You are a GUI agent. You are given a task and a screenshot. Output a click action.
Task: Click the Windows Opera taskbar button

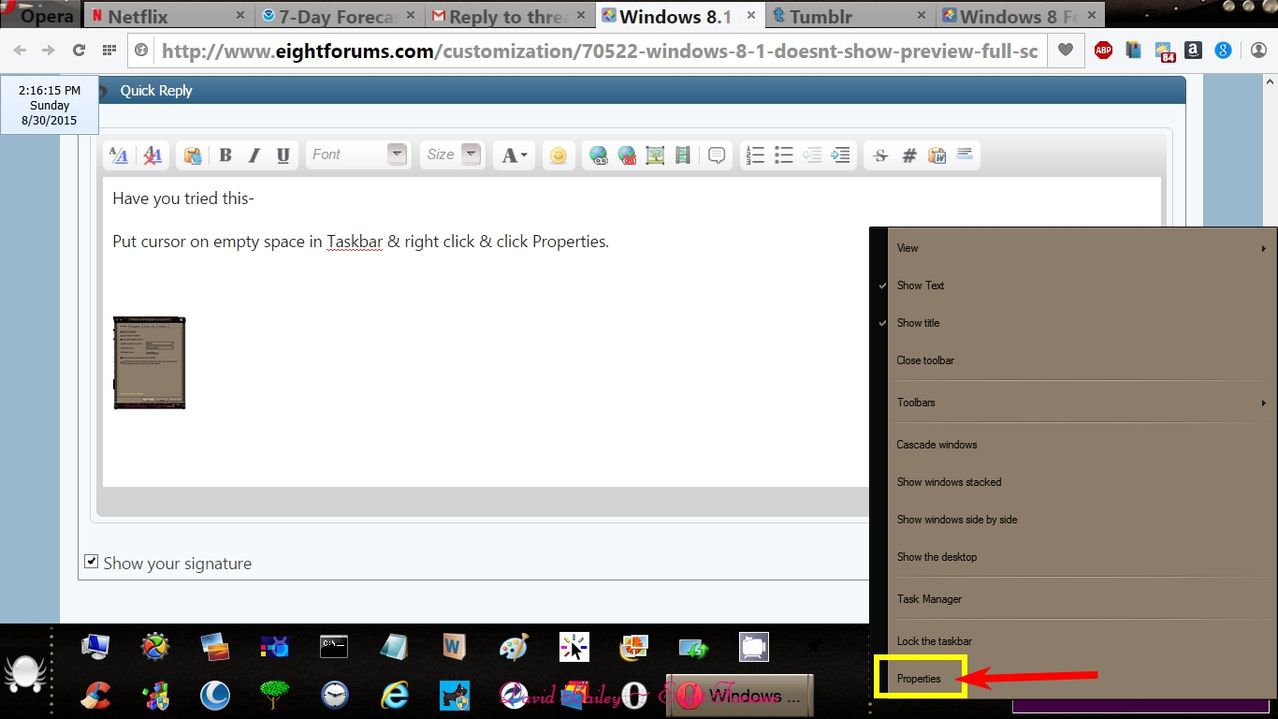coord(741,696)
